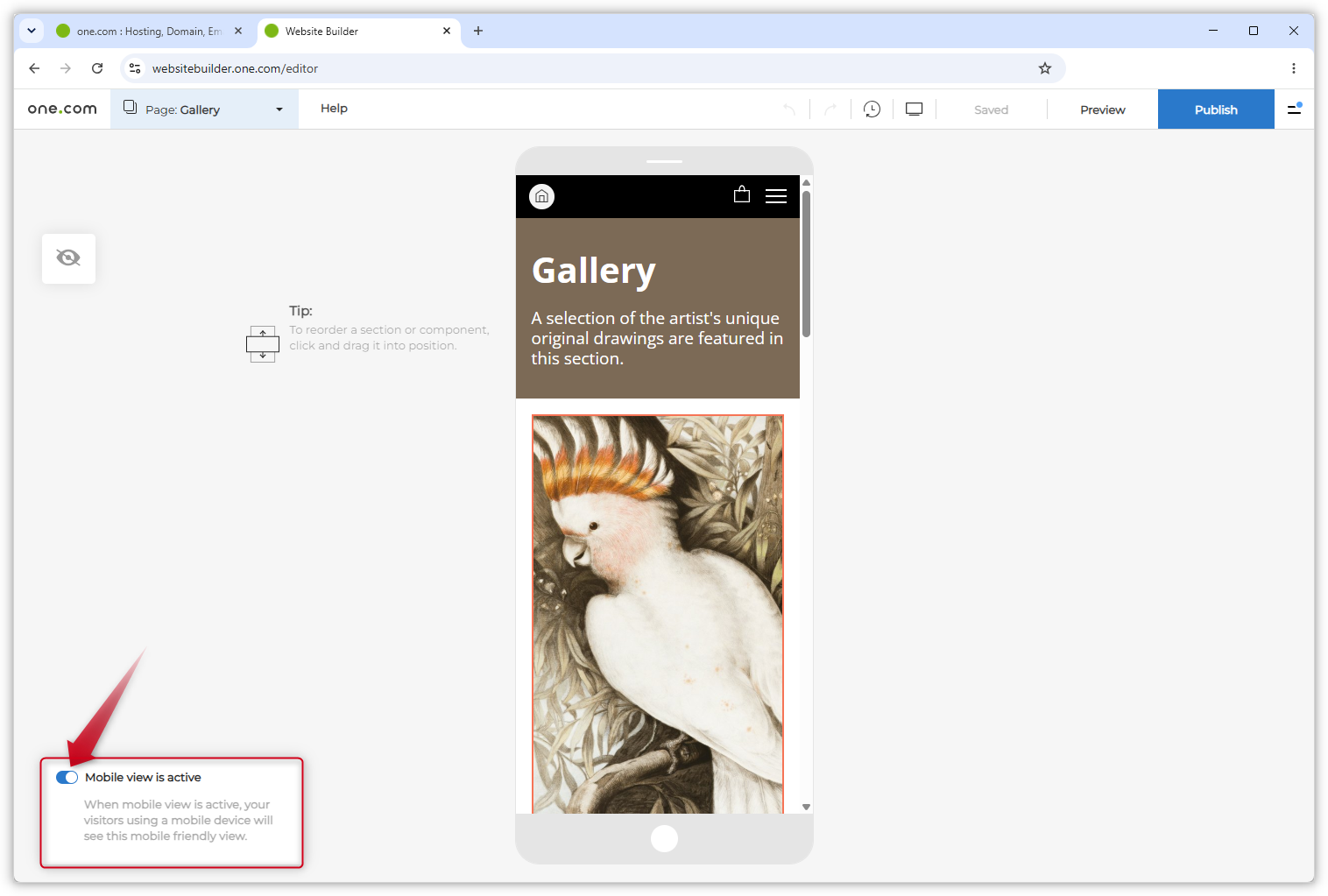Reload the page

97,68
